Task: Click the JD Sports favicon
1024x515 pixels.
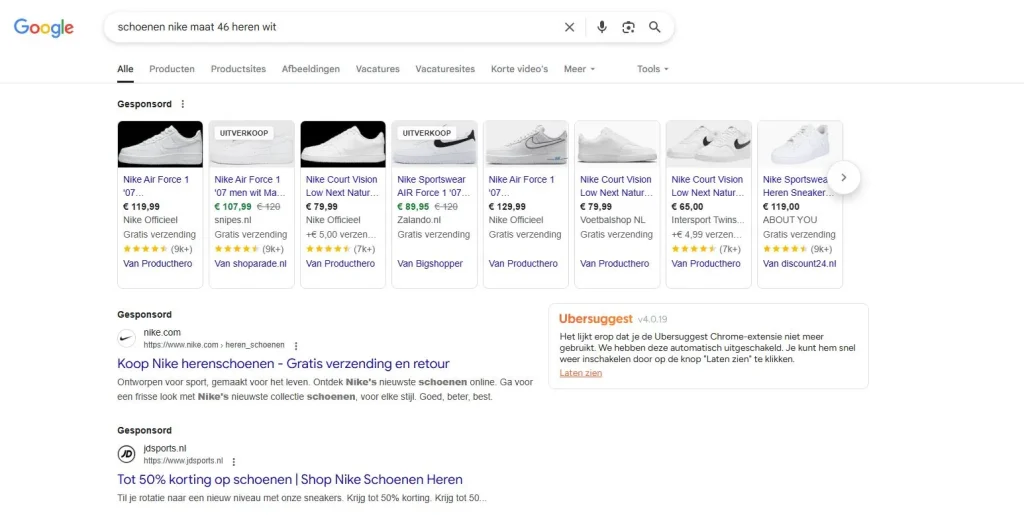Action: [x=126, y=454]
